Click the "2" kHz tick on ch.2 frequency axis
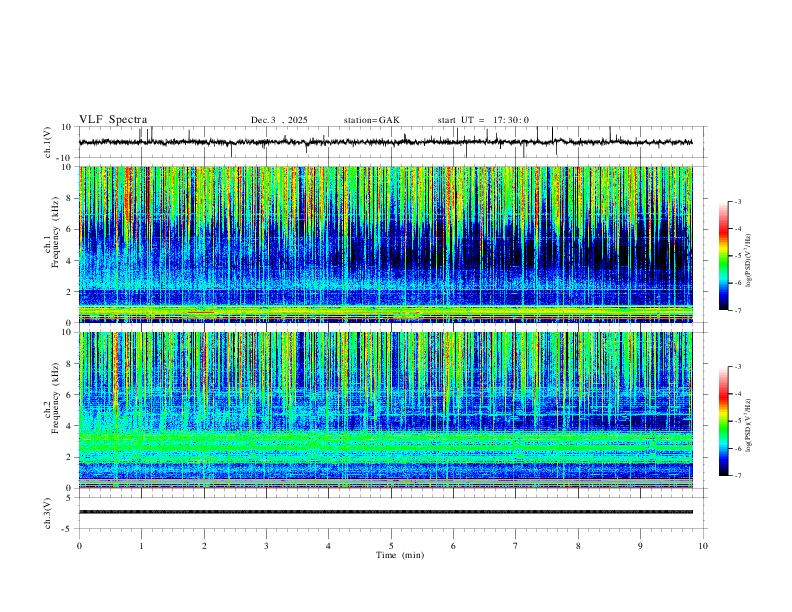 tap(69, 456)
